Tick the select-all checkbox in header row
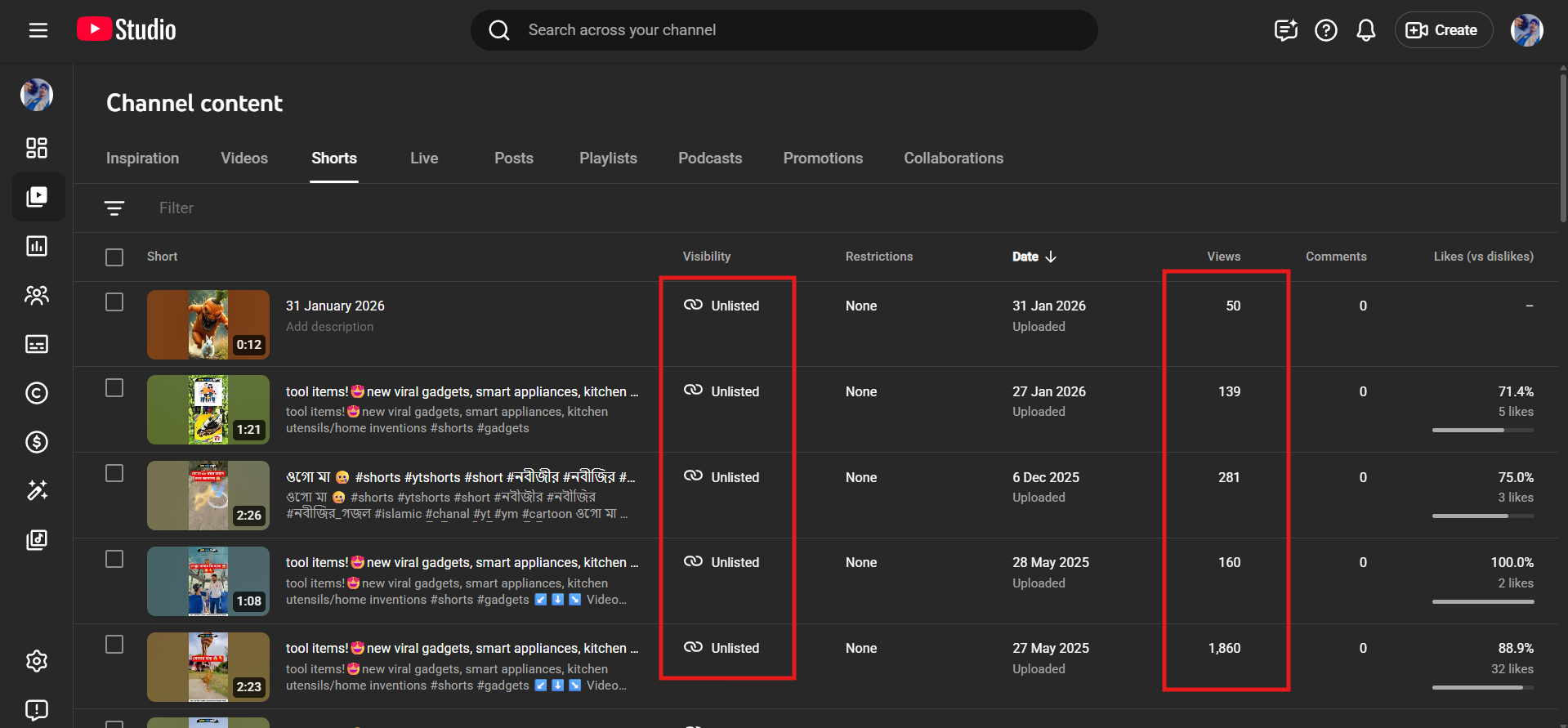Image resolution: width=1568 pixels, height=728 pixels. point(114,257)
